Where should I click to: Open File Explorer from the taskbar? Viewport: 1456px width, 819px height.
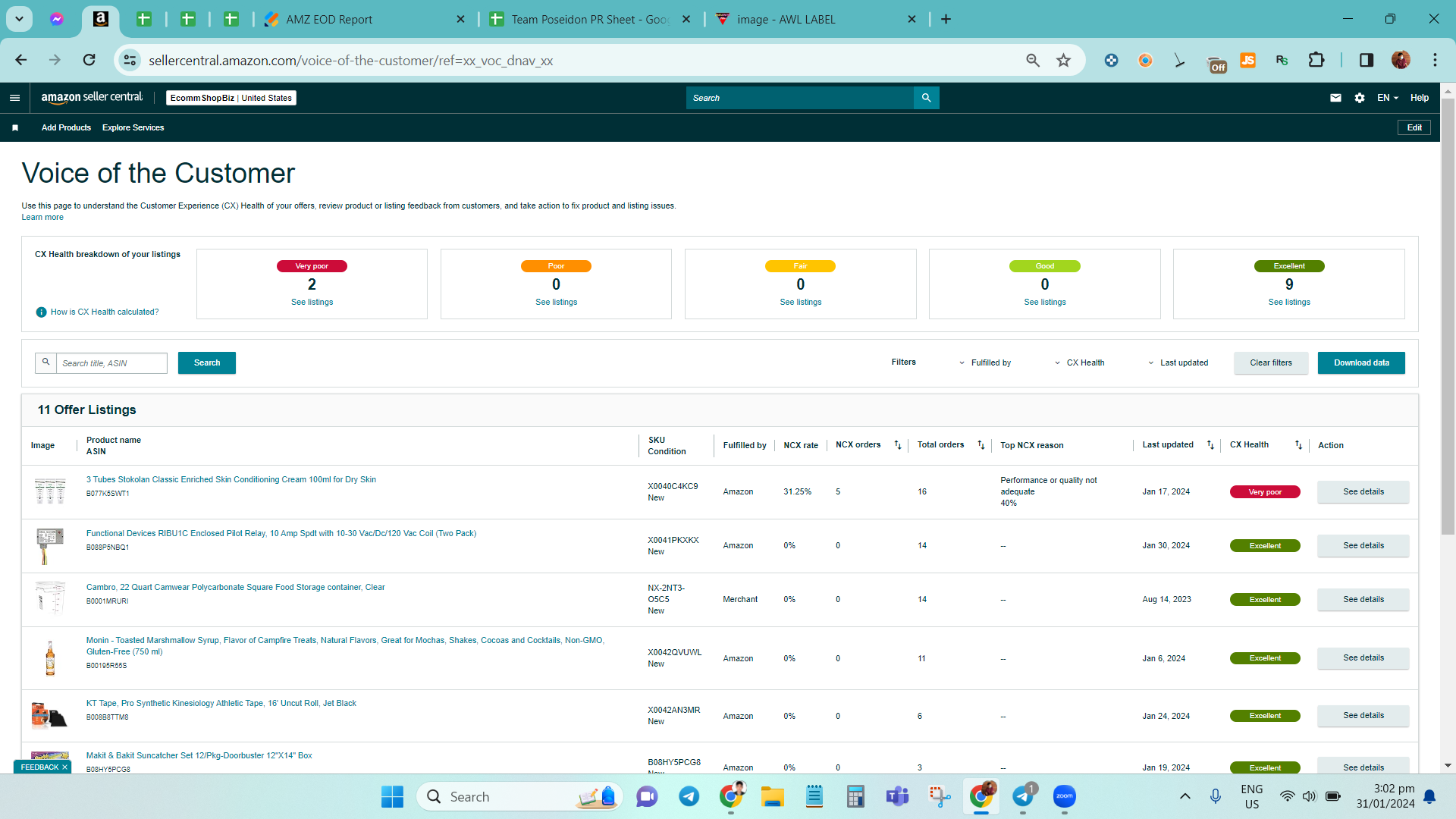773,796
